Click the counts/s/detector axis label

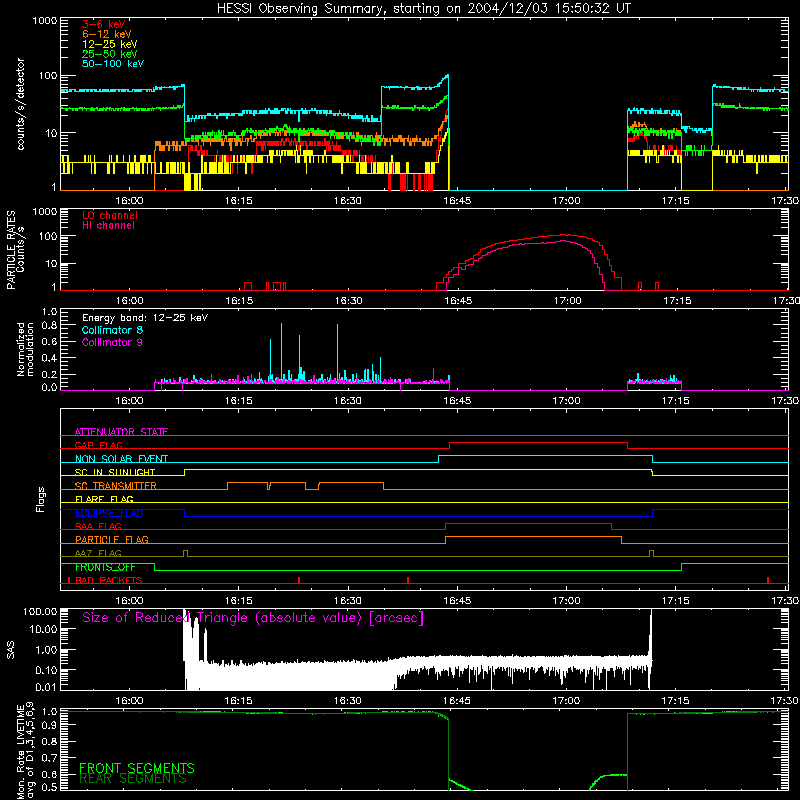point(20,104)
